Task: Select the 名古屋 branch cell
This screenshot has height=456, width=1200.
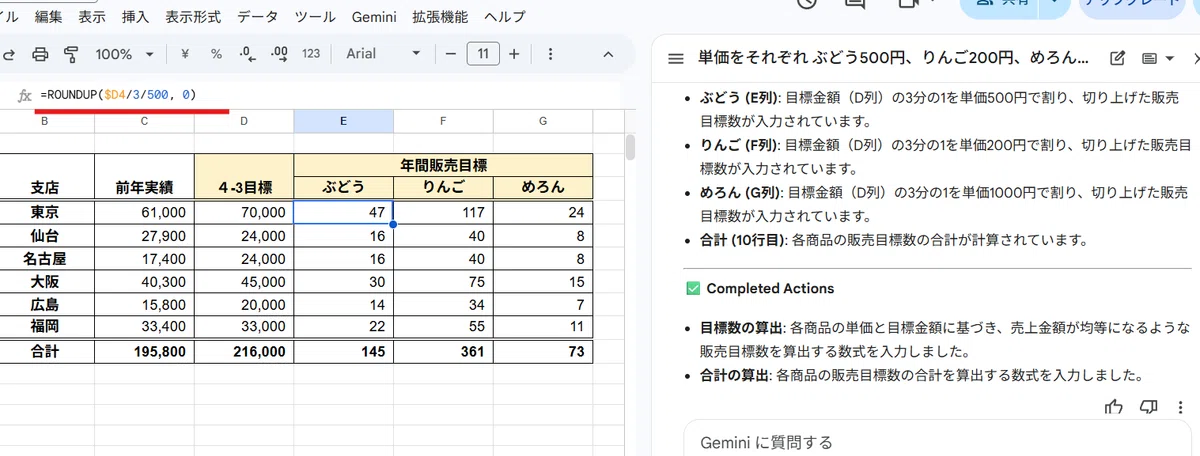Action: click(45, 259)
